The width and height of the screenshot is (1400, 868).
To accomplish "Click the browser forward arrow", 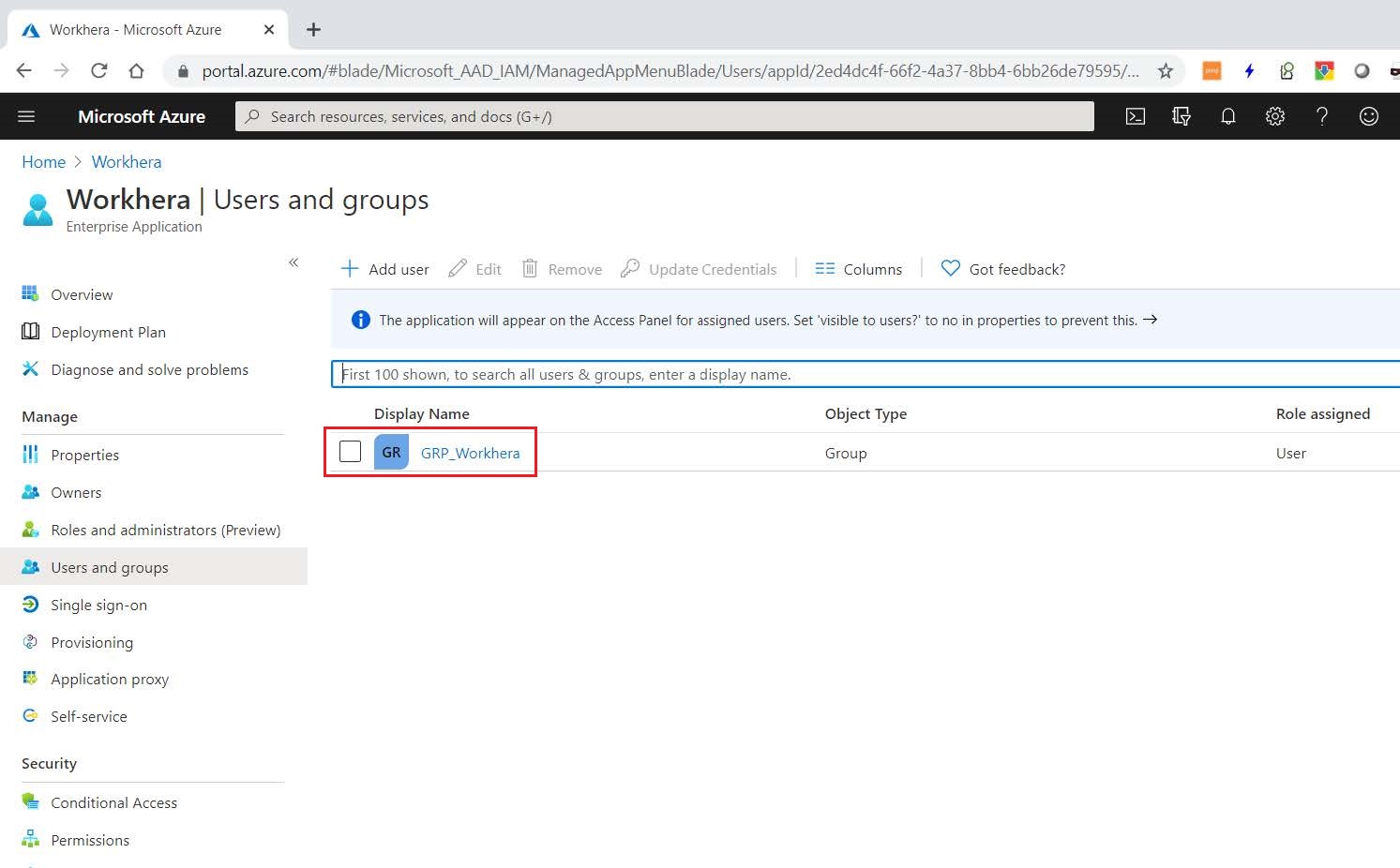I will pos(61,70).
